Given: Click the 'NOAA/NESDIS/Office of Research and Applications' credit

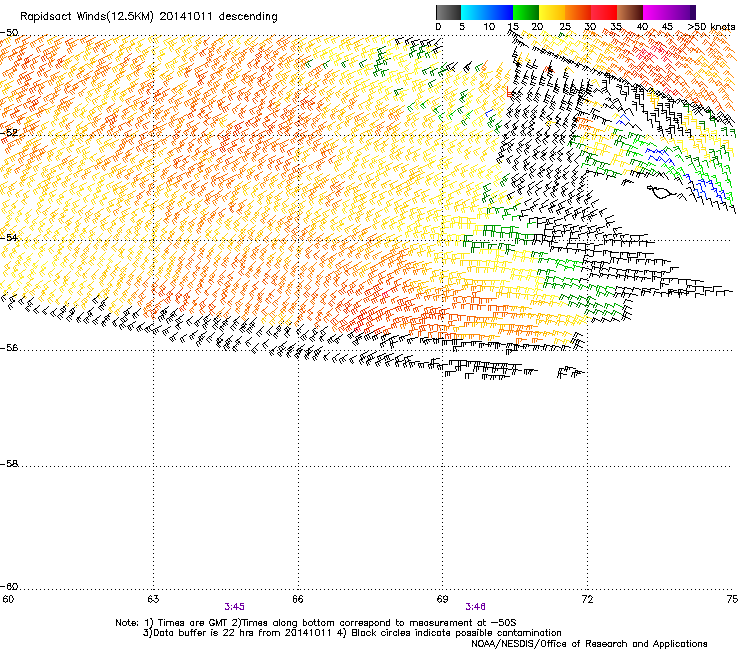Looking at the screenshot, I should (589, 644).
